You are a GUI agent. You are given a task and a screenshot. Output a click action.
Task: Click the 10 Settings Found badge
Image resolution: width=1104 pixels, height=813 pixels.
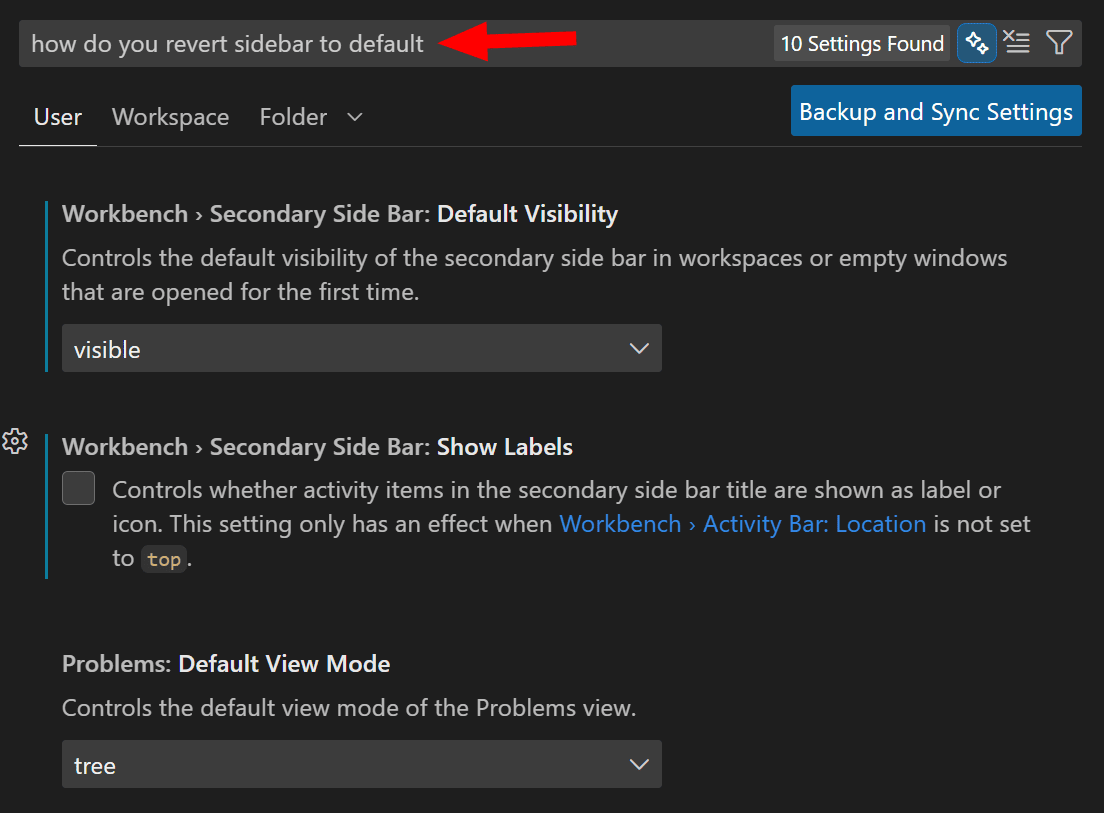coord(861,43)
